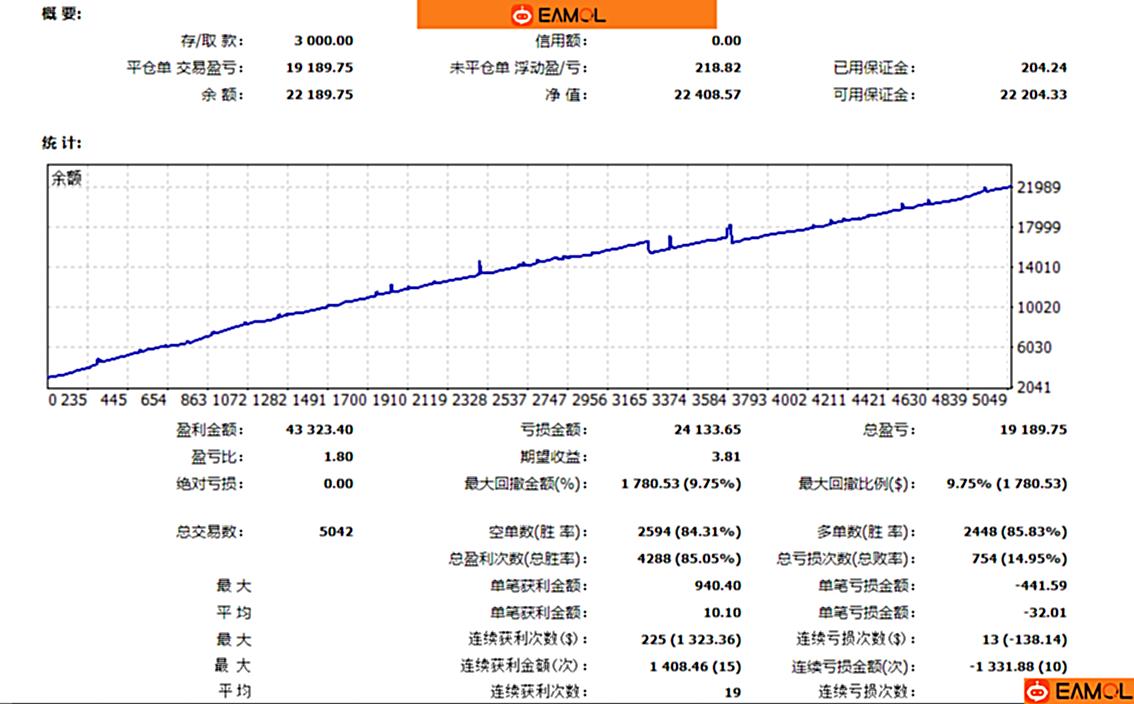Click the 盈亏比 value 1.80
Viewport: 1134px width, 704px height.
click(x=336, y=455)
